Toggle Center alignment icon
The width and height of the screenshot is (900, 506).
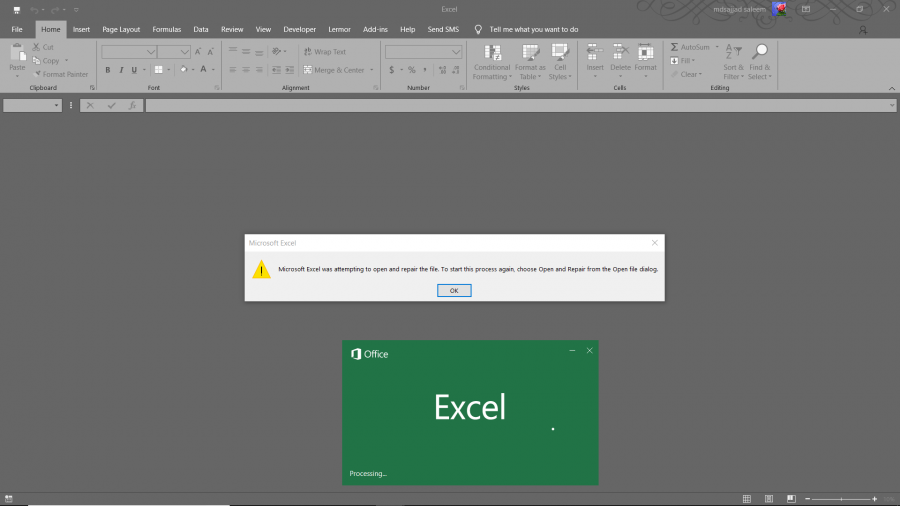246,70
